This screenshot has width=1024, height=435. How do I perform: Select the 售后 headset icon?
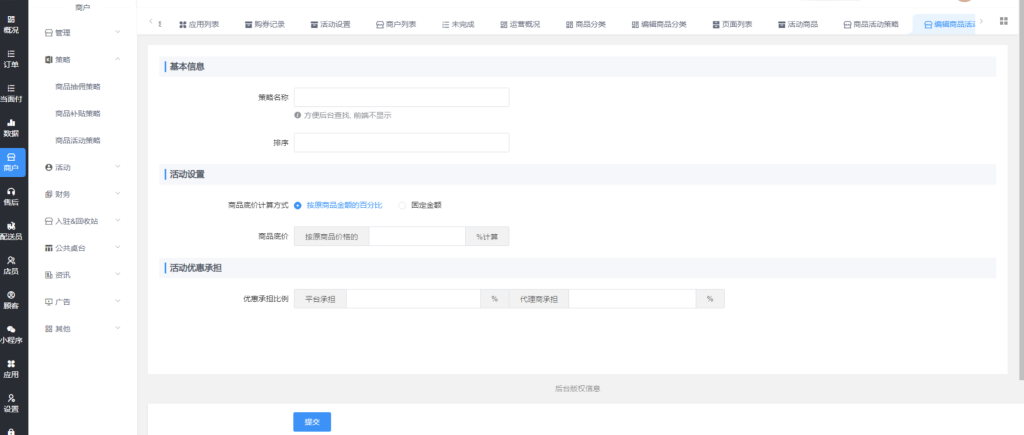click(12, 195)
